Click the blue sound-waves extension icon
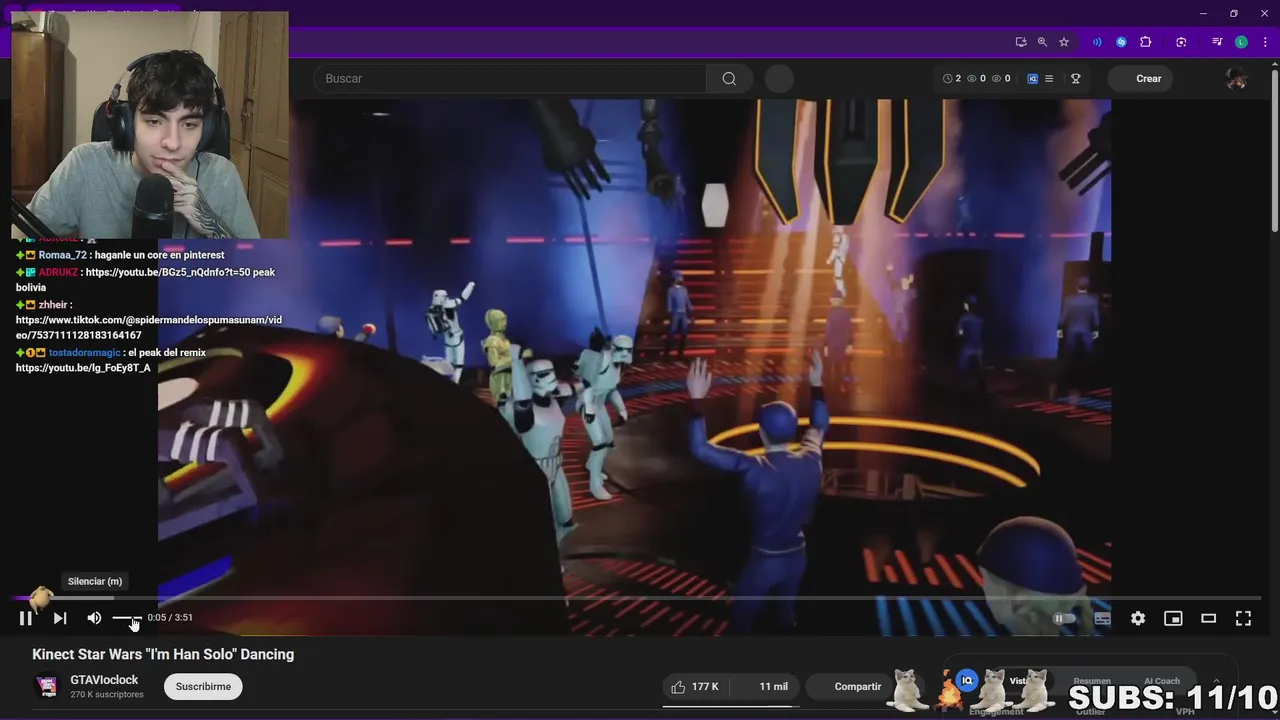Screen dimensions: 1280x720 1097,42
